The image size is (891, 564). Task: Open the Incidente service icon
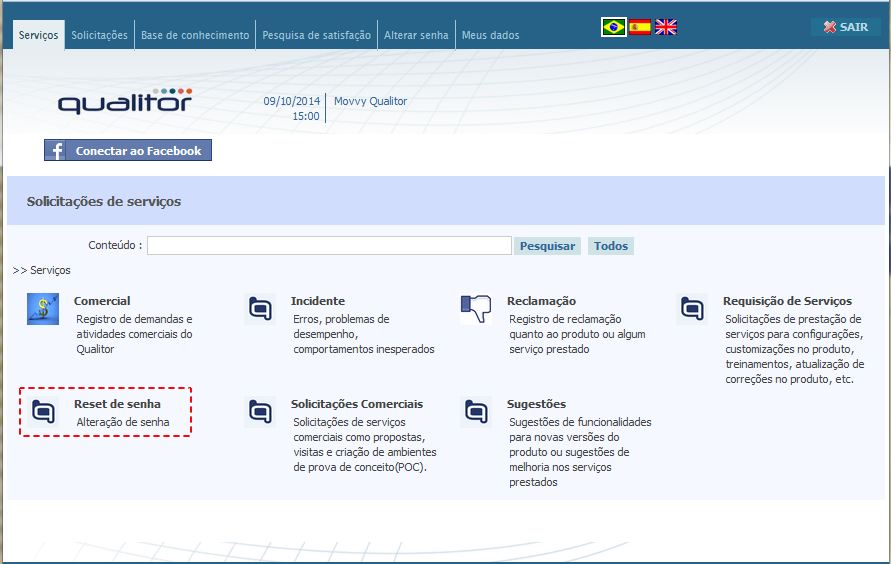coord(260,309)
